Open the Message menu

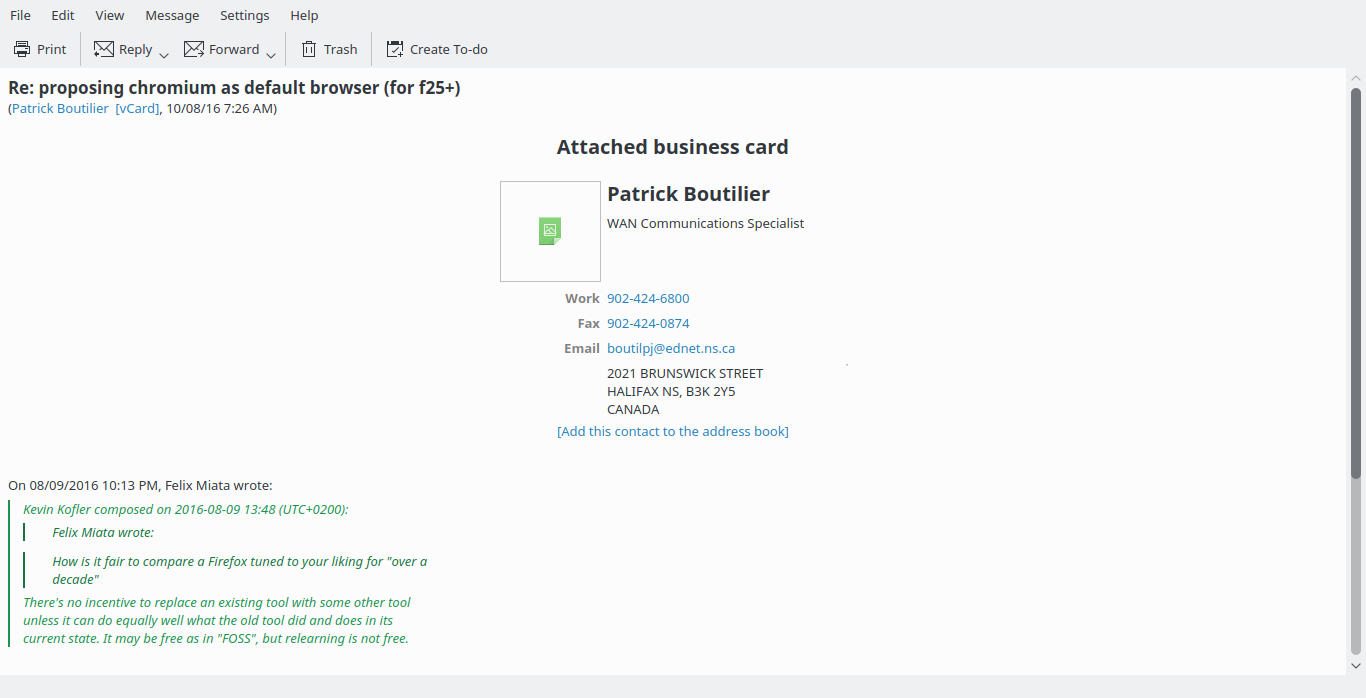click(x=172, y=15)
